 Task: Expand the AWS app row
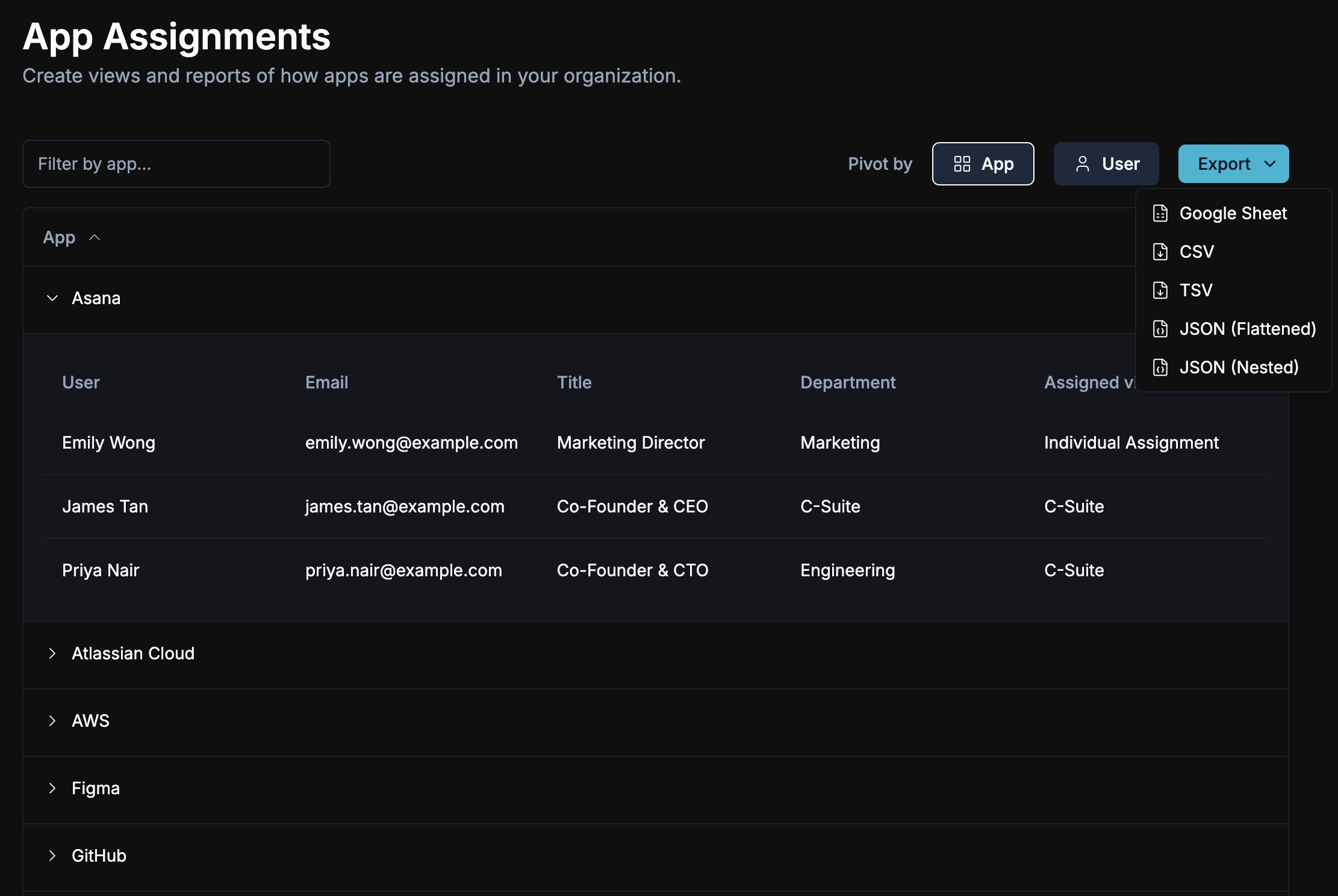pyautogui.click(x=52, y=721)
